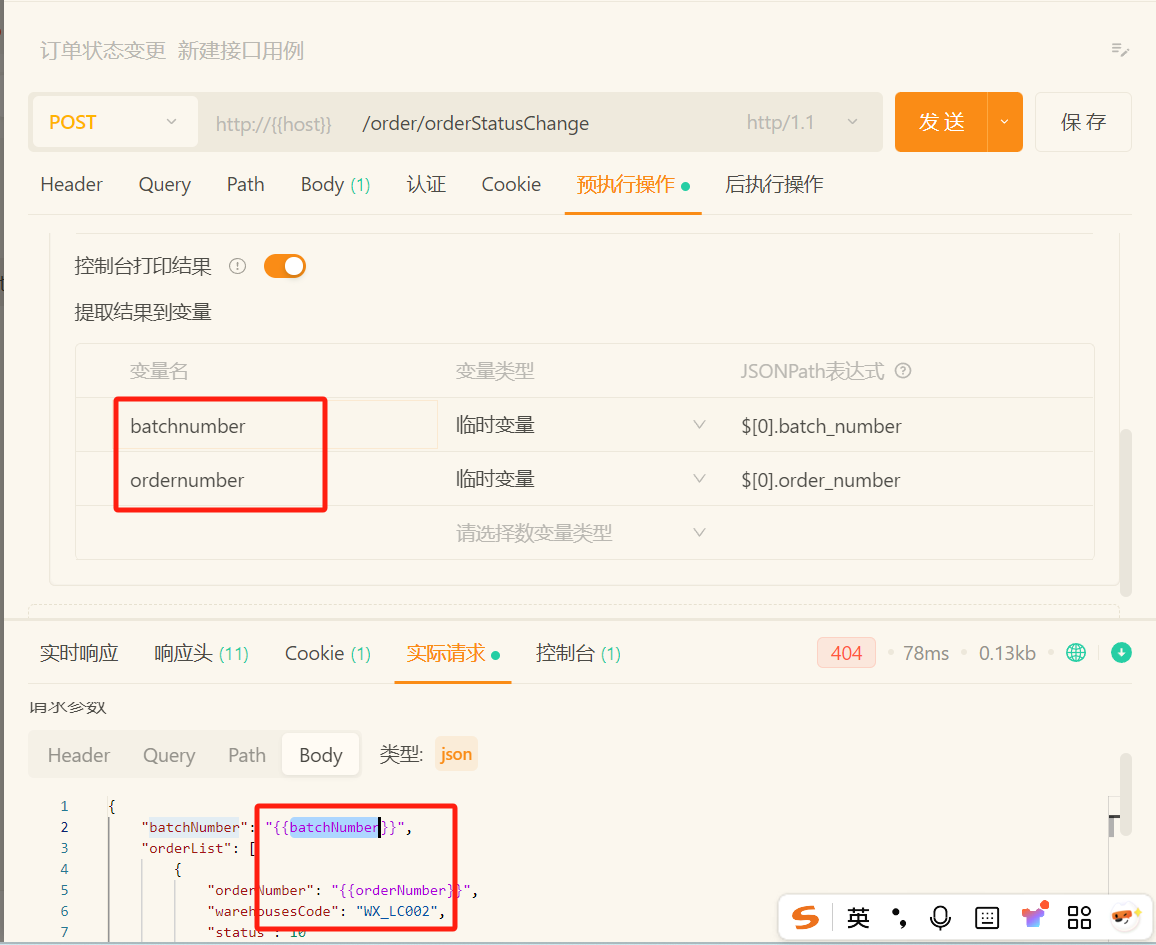Click the "WX_LC002" warehouse code value

click(397, 911)
